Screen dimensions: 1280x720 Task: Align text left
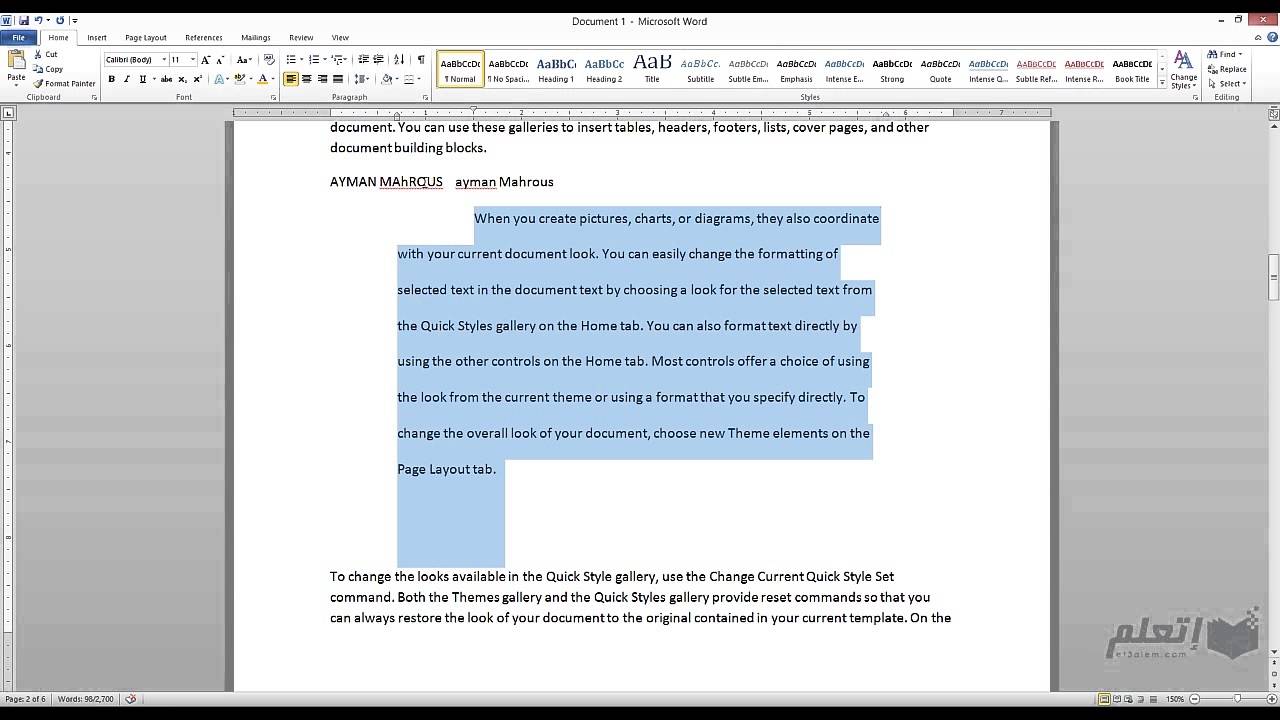pos(291,79)
